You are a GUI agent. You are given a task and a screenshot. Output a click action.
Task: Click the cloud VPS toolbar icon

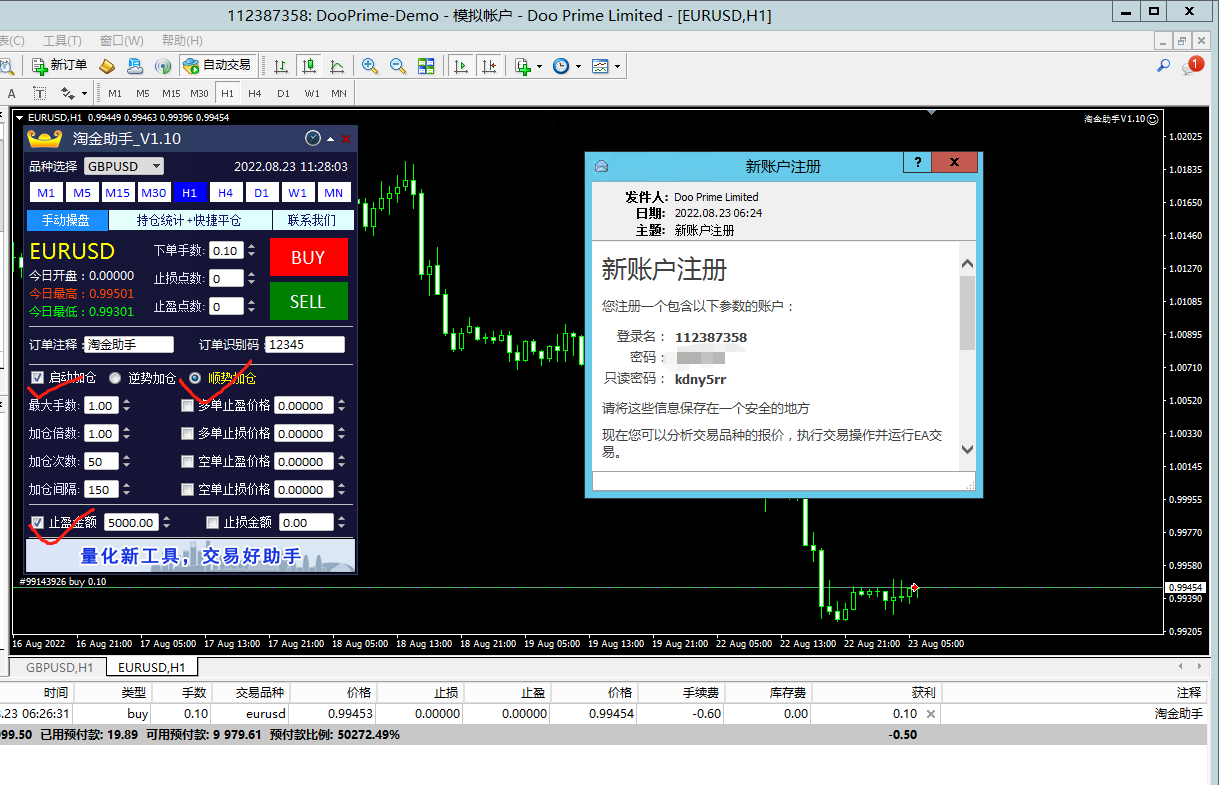coord(135,66)
